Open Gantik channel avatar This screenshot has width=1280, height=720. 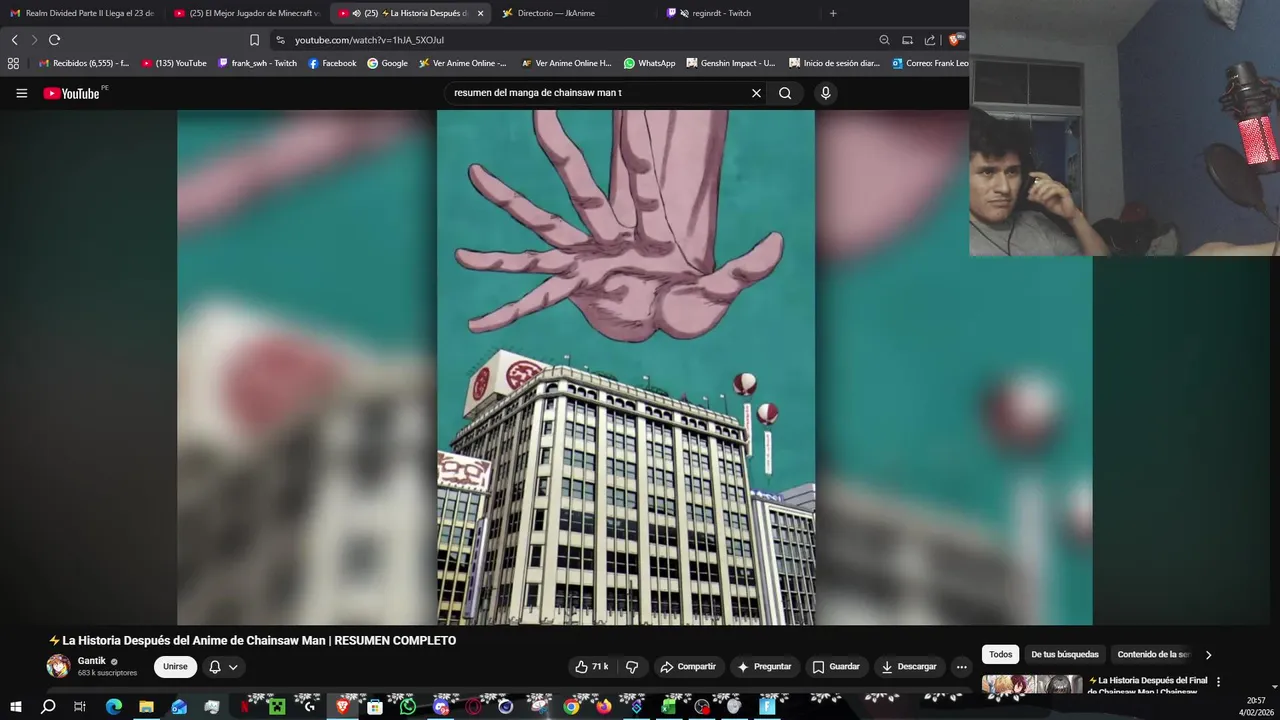59,666
